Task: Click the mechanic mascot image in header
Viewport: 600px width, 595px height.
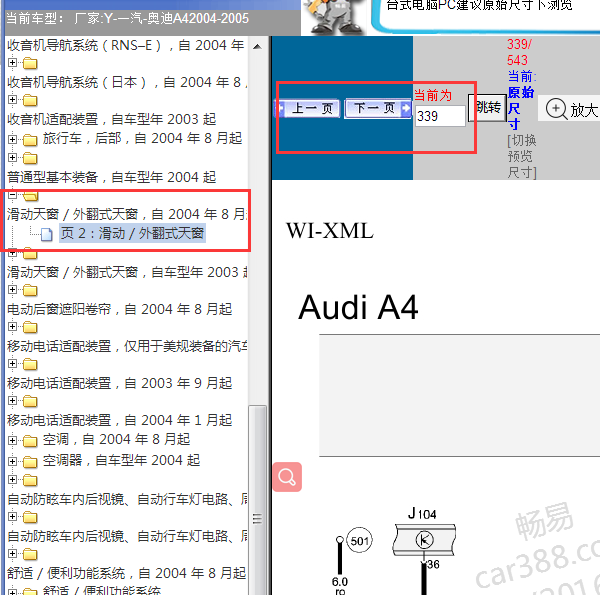Action: tap(333, 16)
